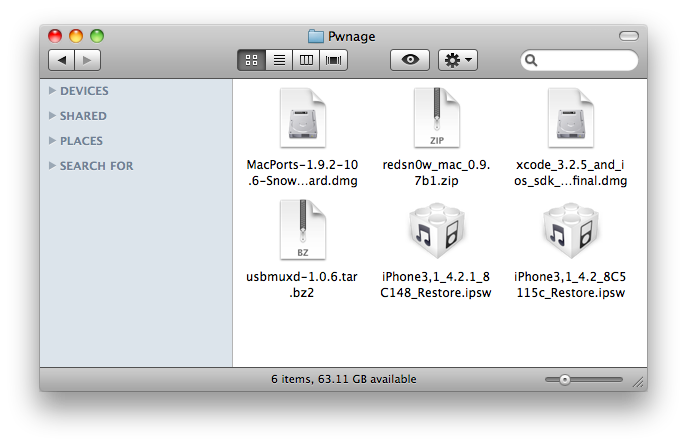Switch to list view mode
The image size is (687, 446).
(x=279, y=60)
